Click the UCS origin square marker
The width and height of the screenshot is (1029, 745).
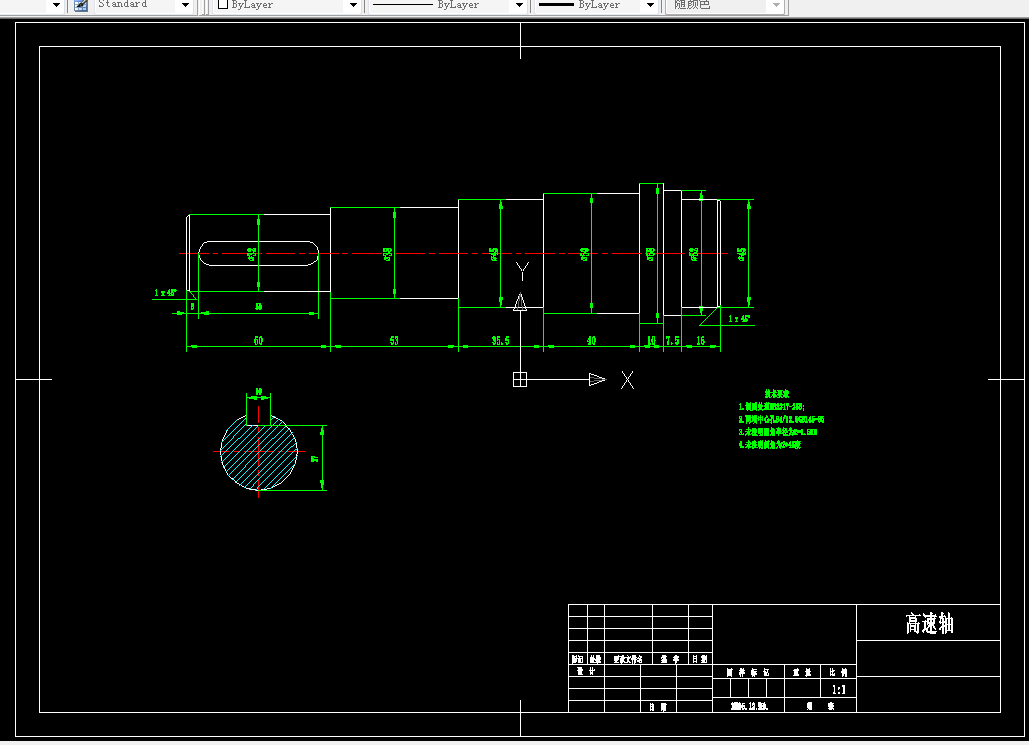[520, 379]
